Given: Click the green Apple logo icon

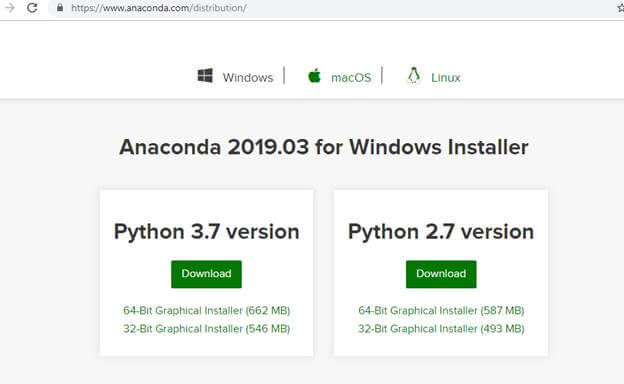Looking at the screenshot, I should pos(314,75).
